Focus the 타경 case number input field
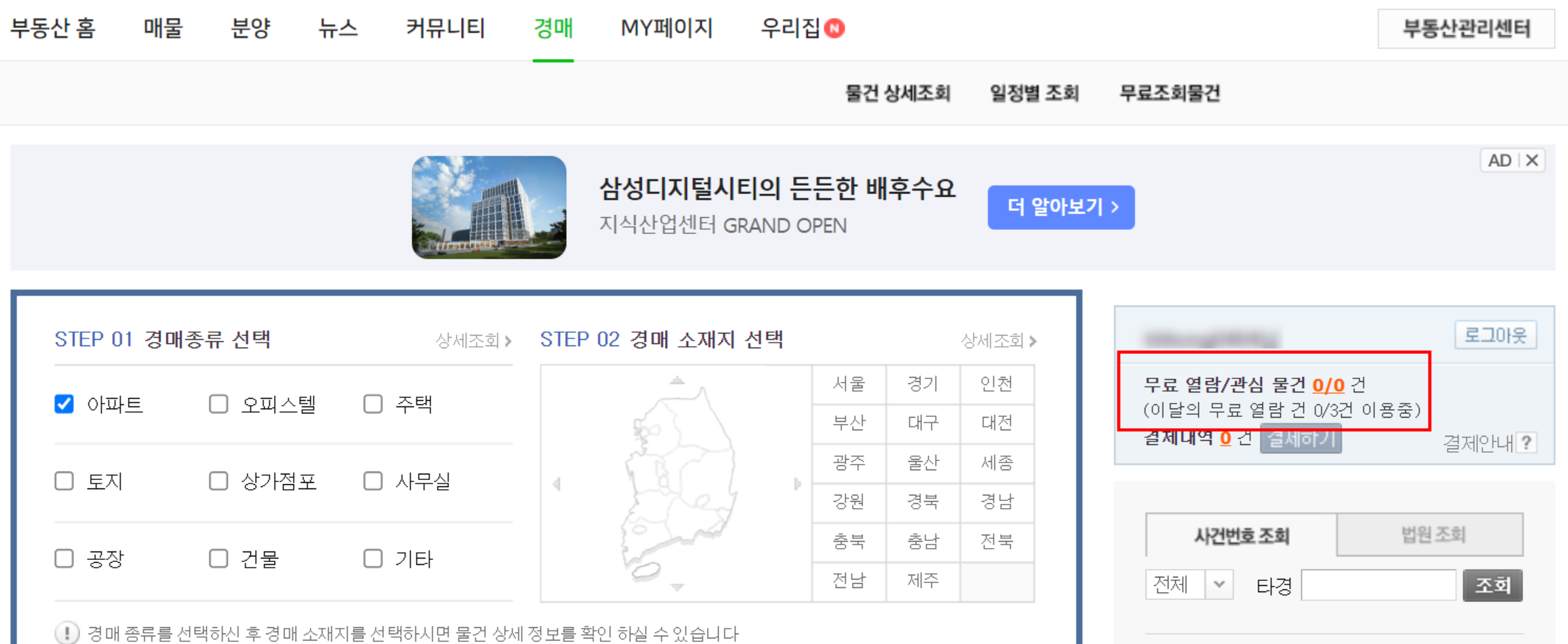Image resolution: width=1568 pixels, height=644 pixels. pyautogui.click(x=1378, y=584)
